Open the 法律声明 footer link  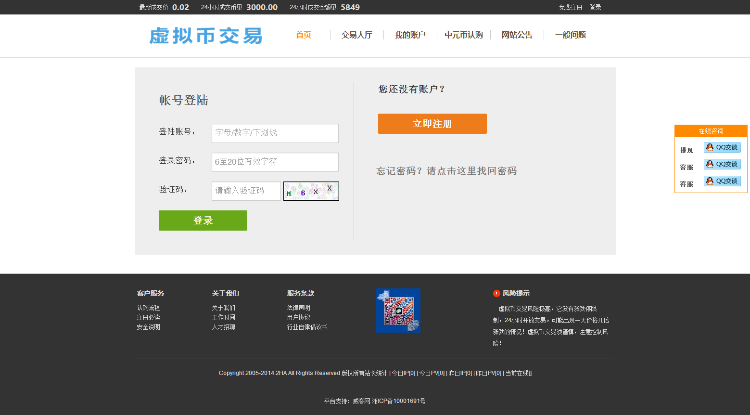point(298,308)
